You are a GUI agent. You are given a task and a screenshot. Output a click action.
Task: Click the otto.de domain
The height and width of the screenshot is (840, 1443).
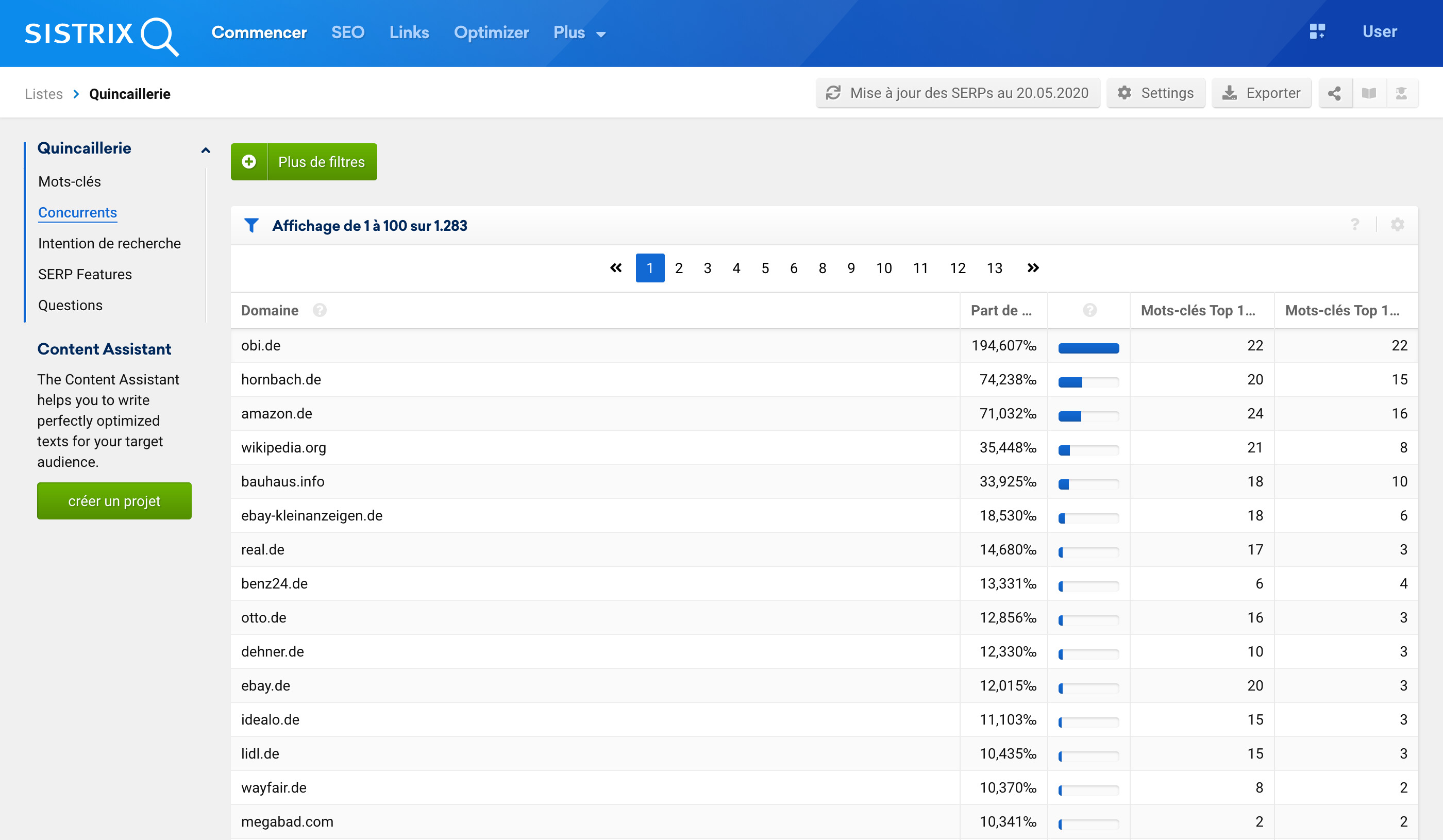(x=263, y=618)
